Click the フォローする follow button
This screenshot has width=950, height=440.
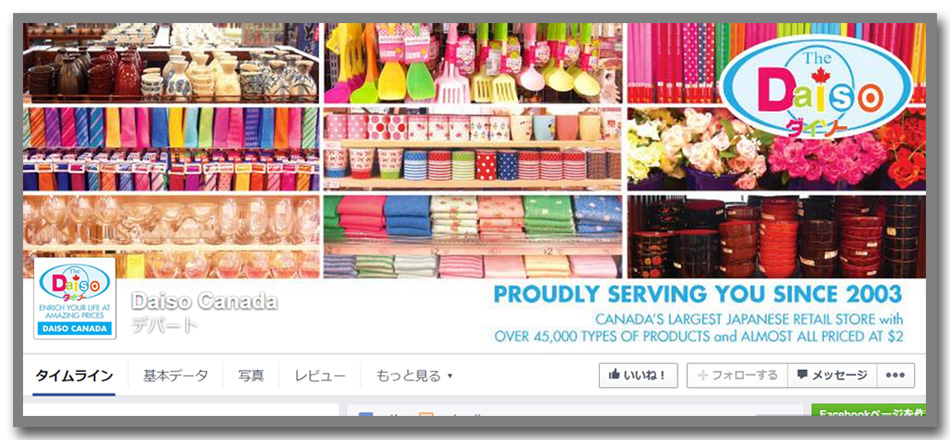pyautogui.click(x=737, y=376)
